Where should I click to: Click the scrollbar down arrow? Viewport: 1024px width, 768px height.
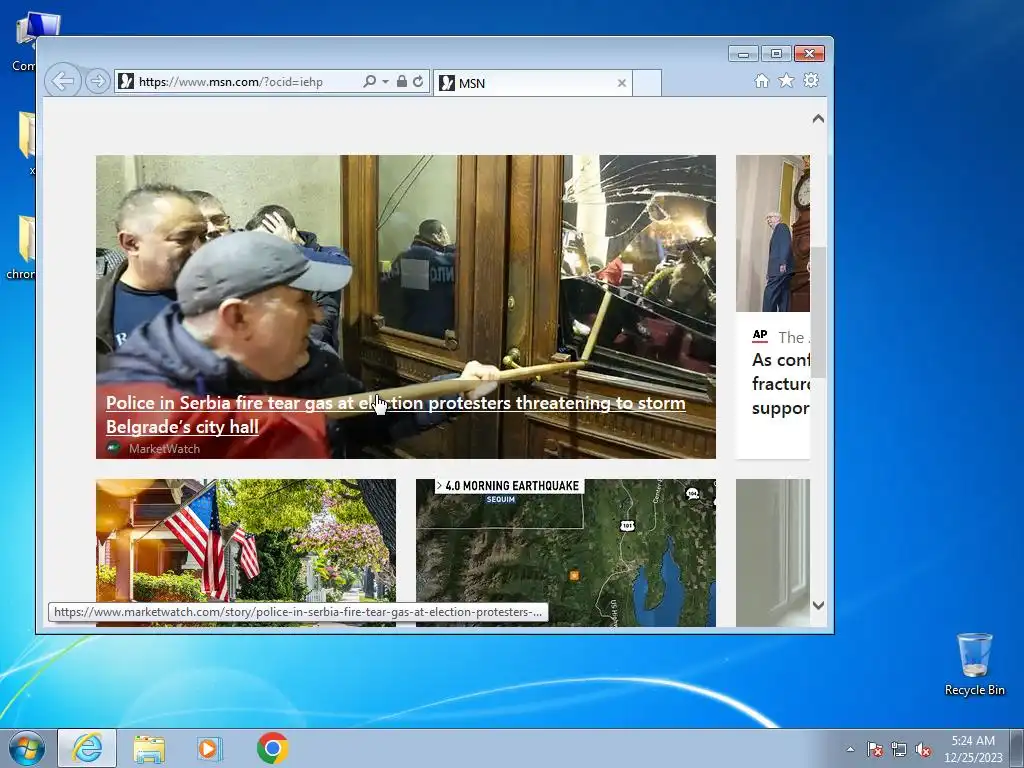click(x=818, y=605)
